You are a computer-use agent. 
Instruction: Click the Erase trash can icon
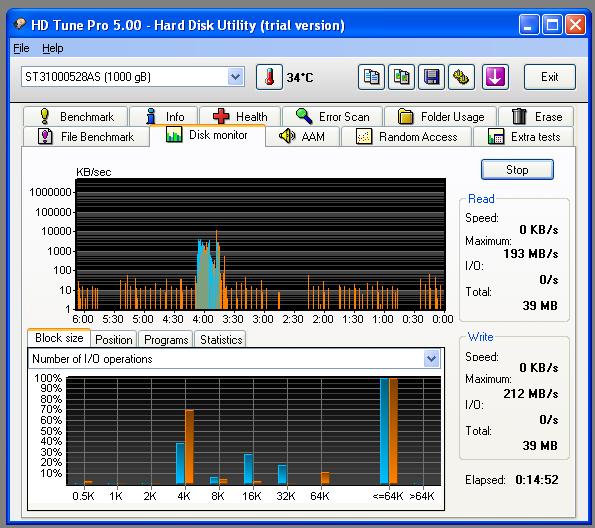click(519, 116)
